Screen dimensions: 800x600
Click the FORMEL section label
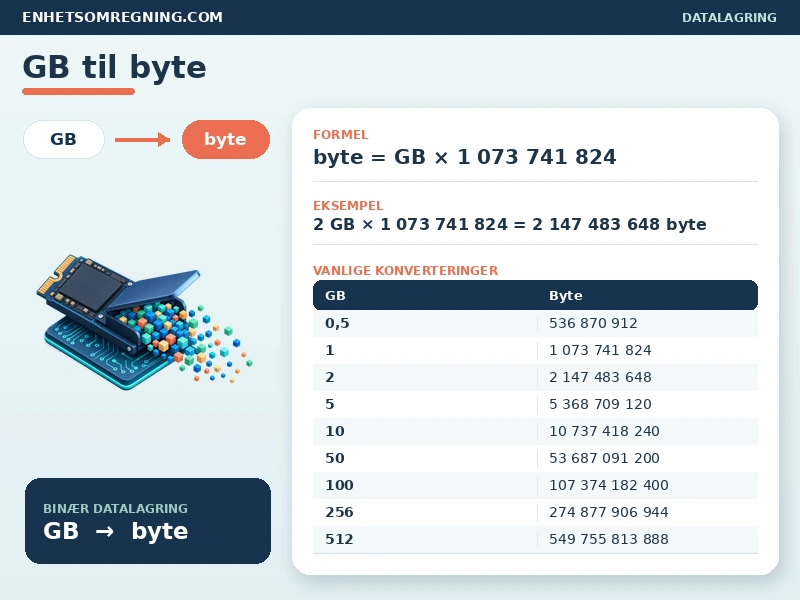click(x=340, y=135)
